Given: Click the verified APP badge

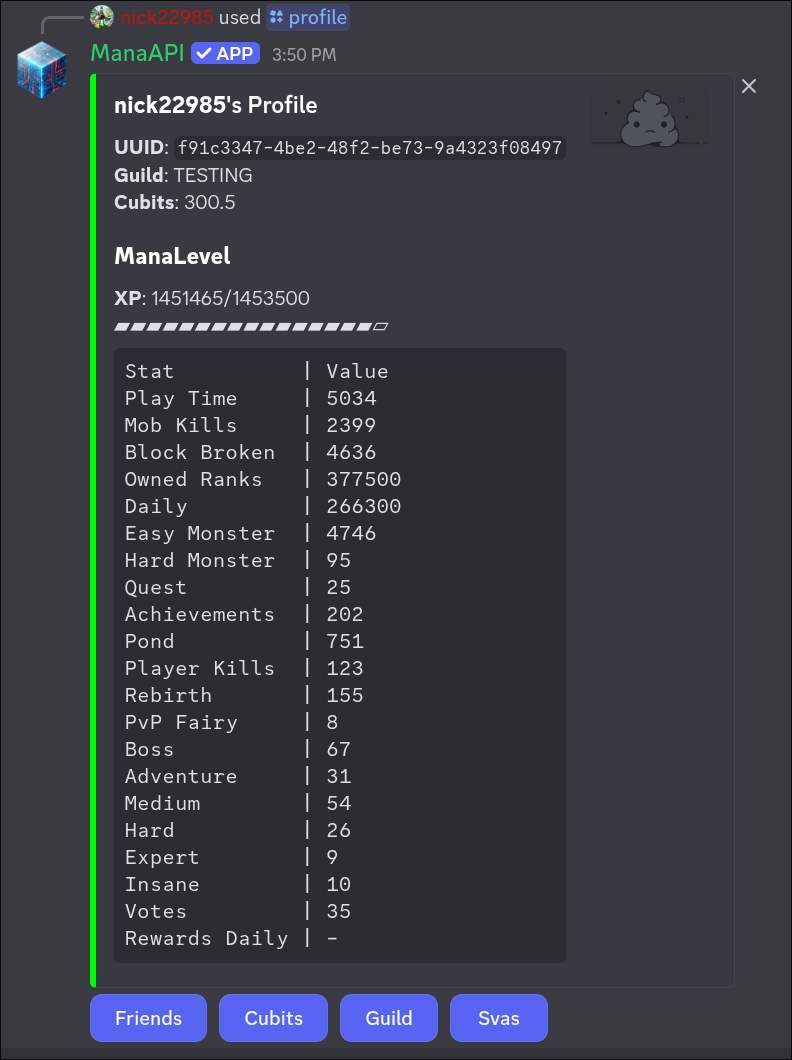Looking at the screenshot, I should 225,54.
